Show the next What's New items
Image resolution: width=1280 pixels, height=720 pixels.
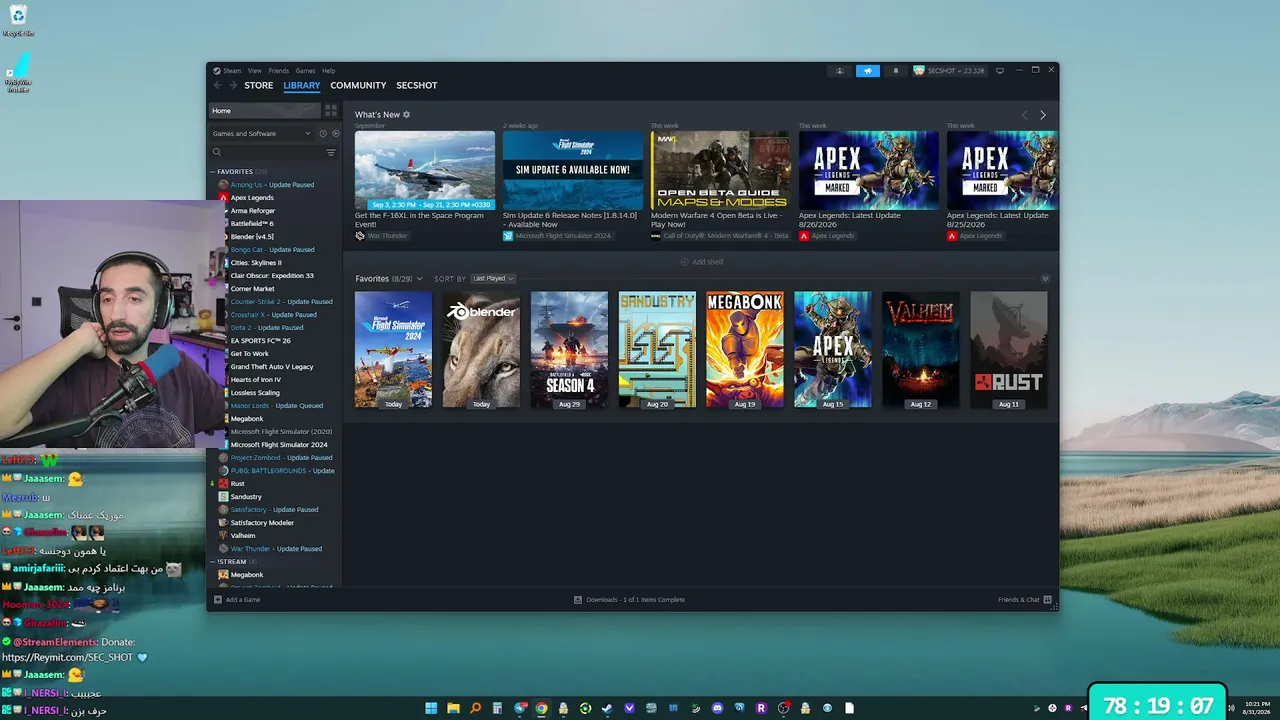(1042, 115)
